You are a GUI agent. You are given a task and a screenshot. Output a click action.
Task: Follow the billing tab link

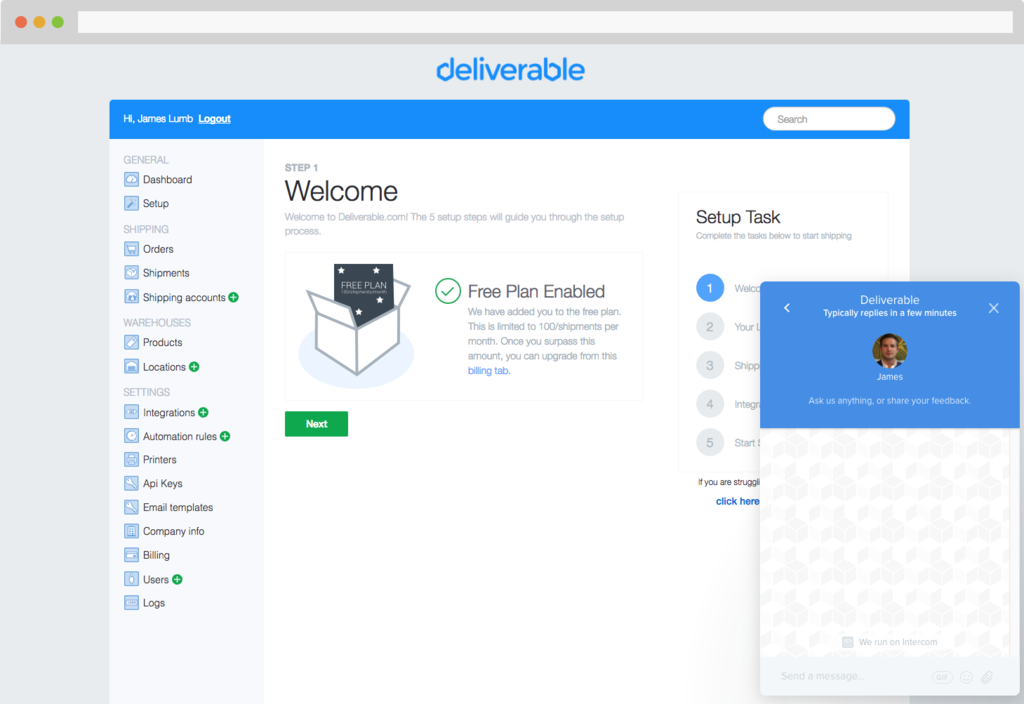click(488, 370)
